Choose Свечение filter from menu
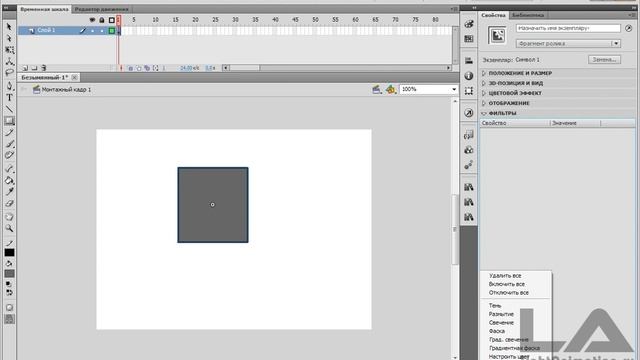Image resolution: width=640 pixels, height=360 pixels. (501, 323)
